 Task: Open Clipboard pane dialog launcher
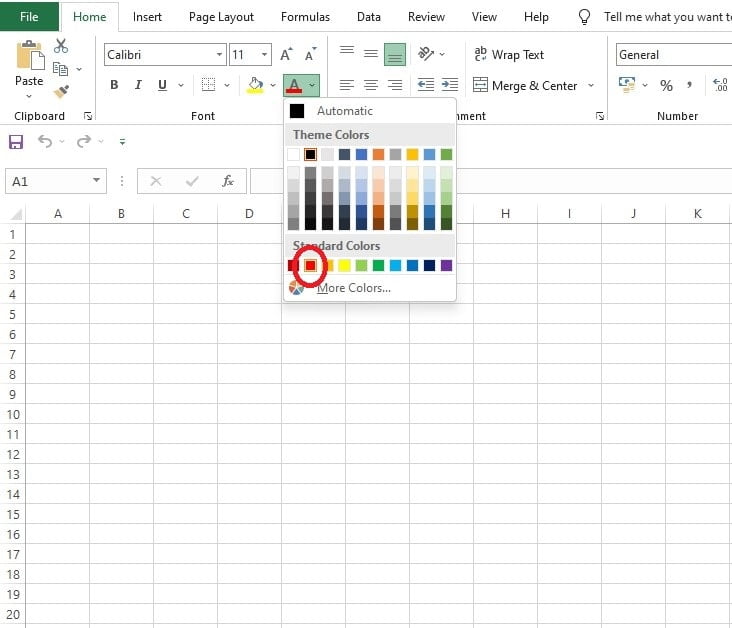pos(88,116)
